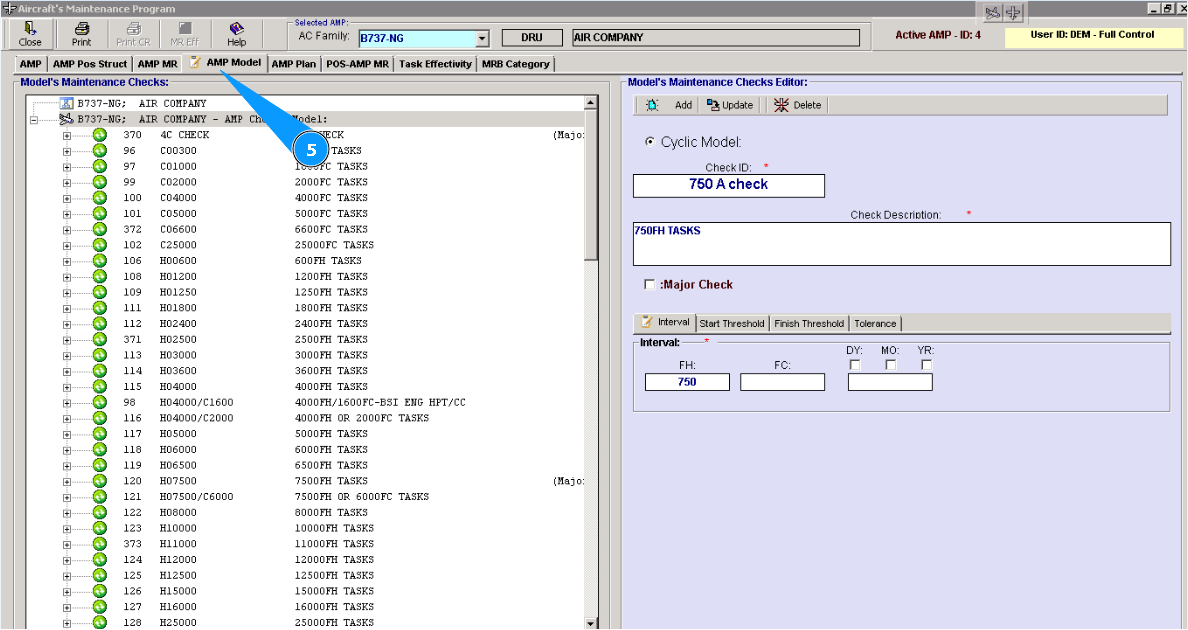Collapse the AMP Check Model root node

[x=33, y=120]
